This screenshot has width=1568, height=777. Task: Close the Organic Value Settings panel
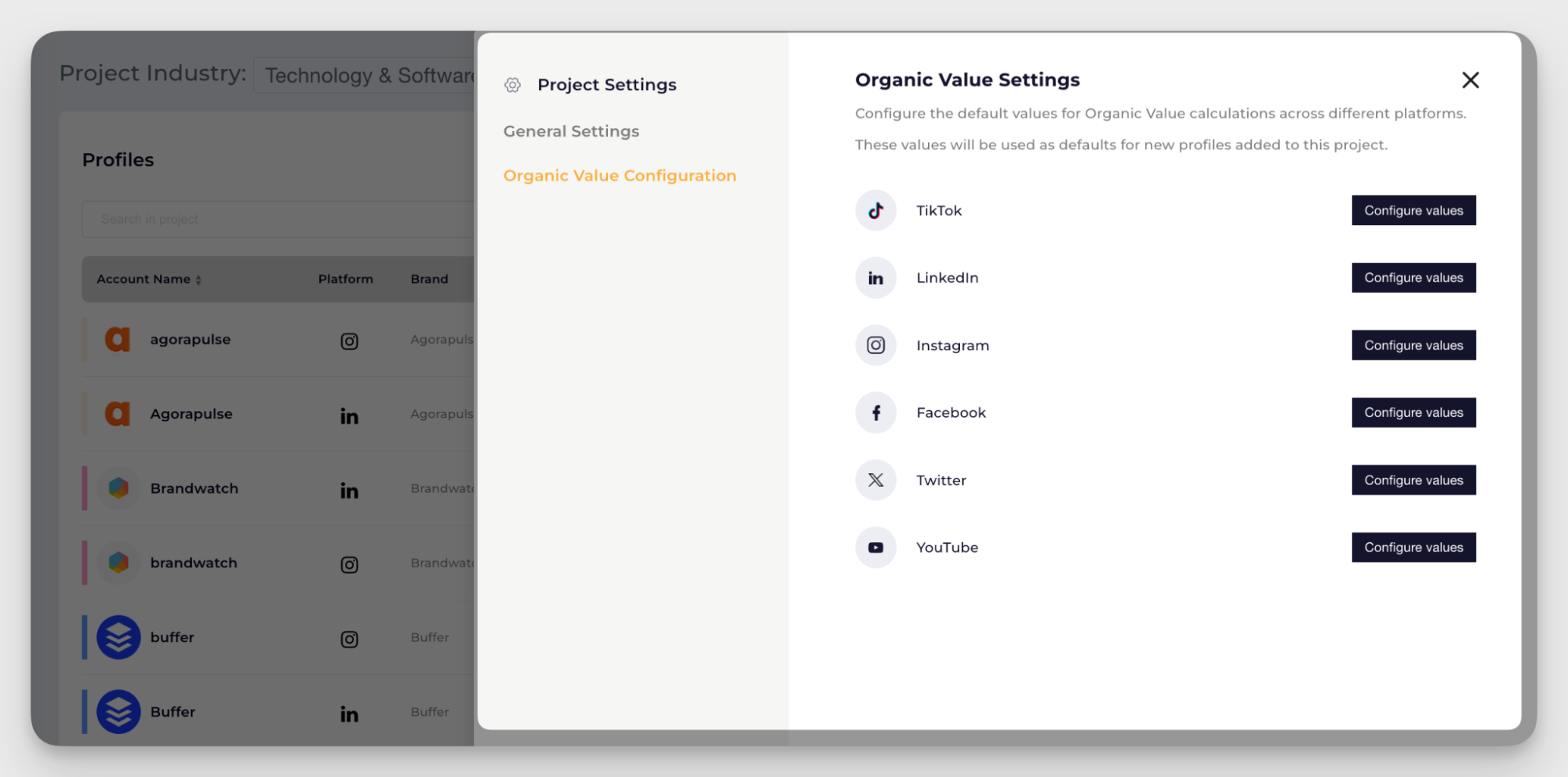pyautogui.click(x=1471, y=80)
